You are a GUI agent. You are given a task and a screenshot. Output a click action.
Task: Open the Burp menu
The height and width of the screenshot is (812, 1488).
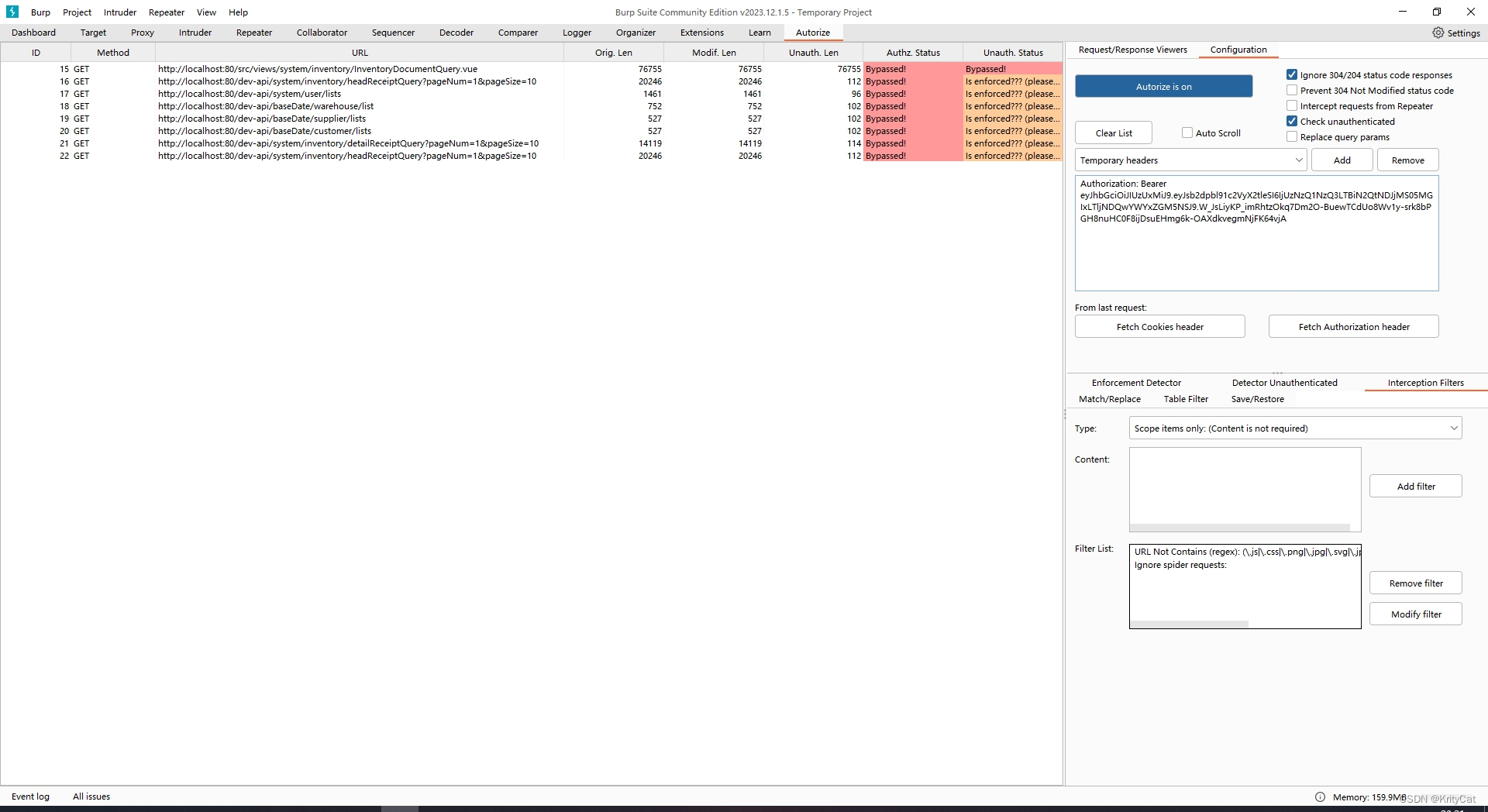click(x=40, y=12)
